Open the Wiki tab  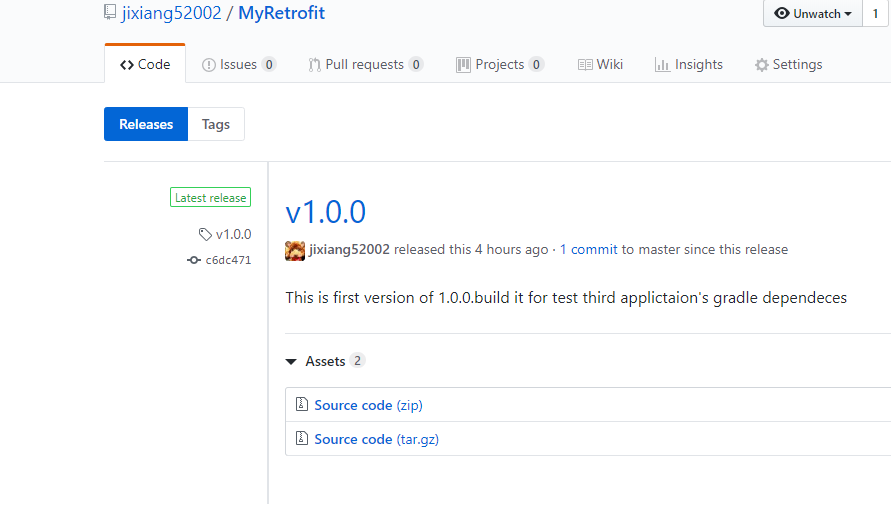[600, 64]
